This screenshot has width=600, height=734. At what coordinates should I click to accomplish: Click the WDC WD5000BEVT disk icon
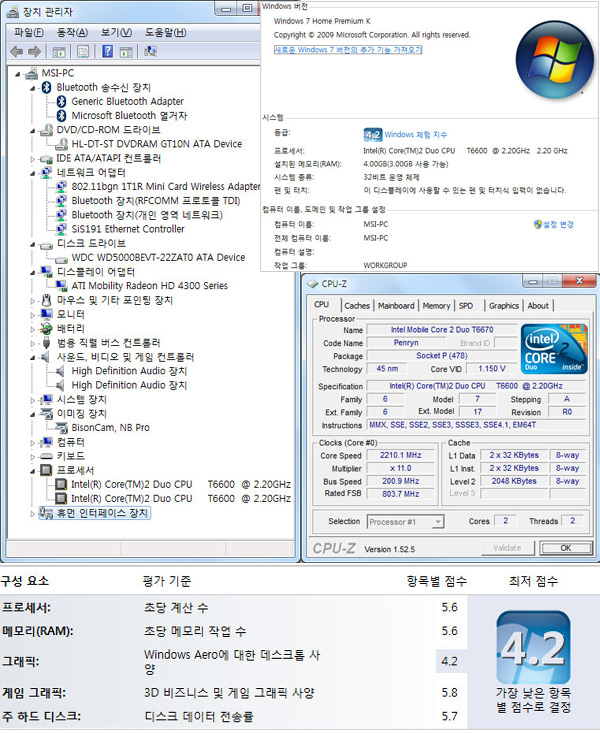pyautogui.click(x=61, y=258)
